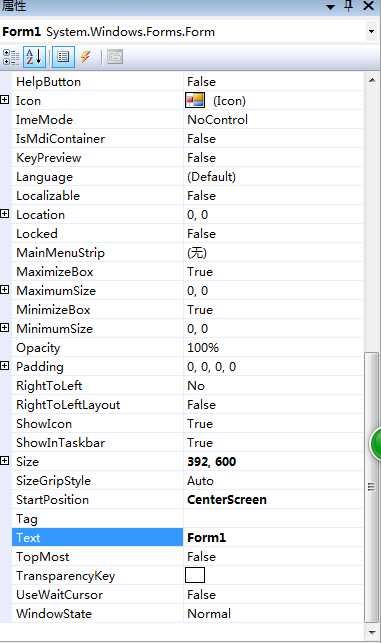This screenshot has width=381, height=643.
Task: Show the Properties list icon
Action: tap(63, 57)
